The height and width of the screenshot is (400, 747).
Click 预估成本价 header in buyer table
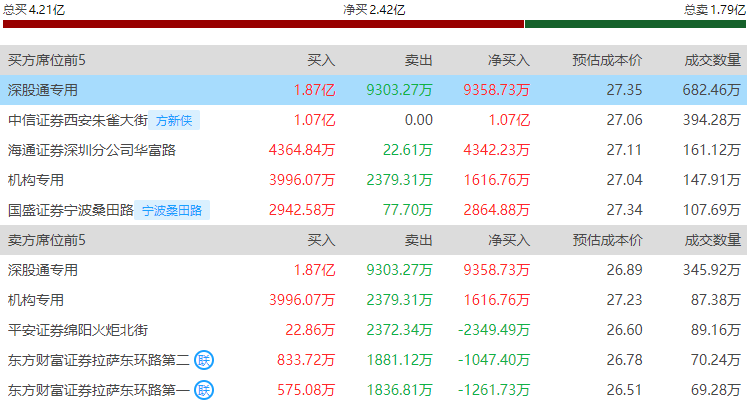tap(607, 60)
